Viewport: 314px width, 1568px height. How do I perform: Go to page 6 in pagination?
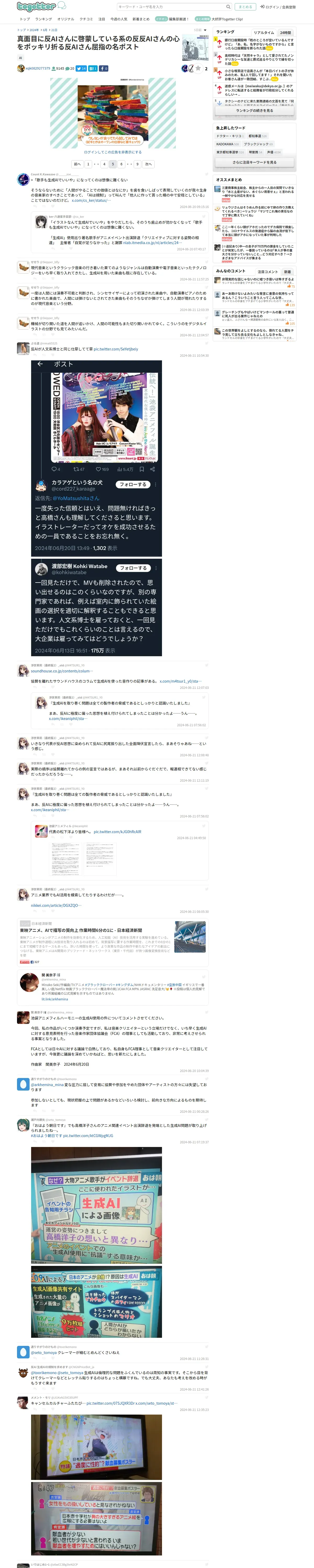[121, 164]
